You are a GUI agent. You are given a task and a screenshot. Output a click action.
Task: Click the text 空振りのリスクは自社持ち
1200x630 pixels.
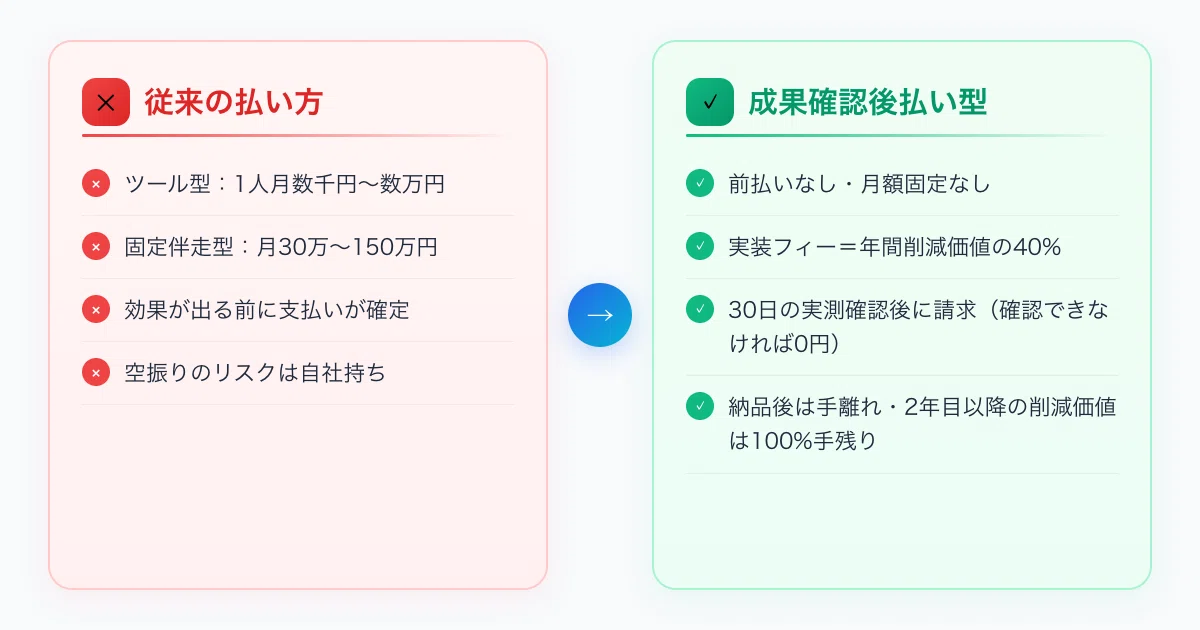(x=255, y=373)
